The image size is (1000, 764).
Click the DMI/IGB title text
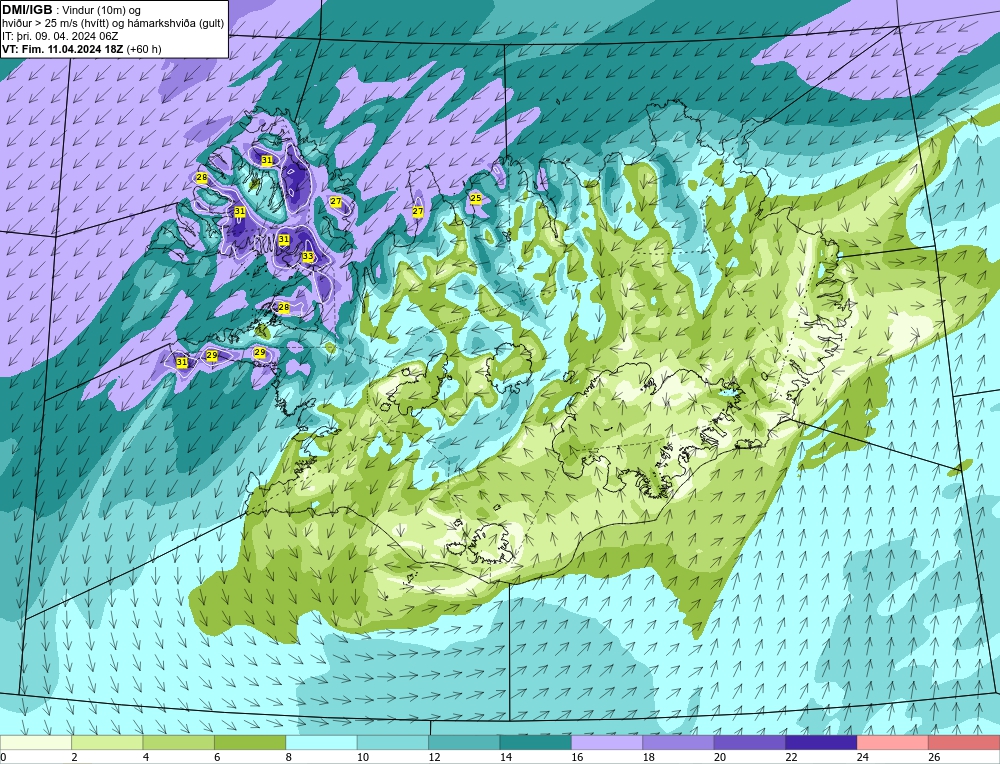click(27, 10)
